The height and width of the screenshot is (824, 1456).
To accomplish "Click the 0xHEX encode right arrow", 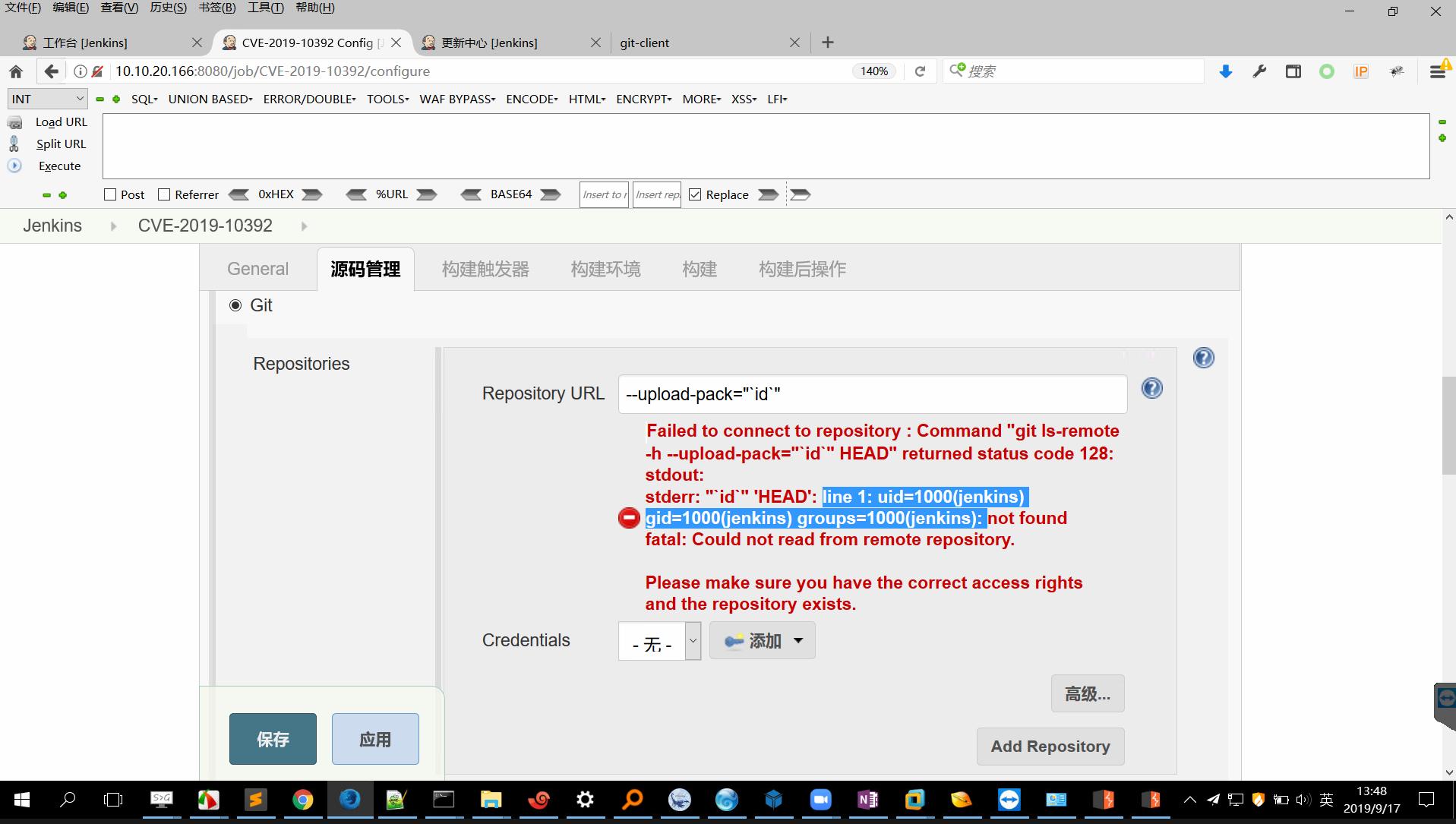I will coord(311,194).
